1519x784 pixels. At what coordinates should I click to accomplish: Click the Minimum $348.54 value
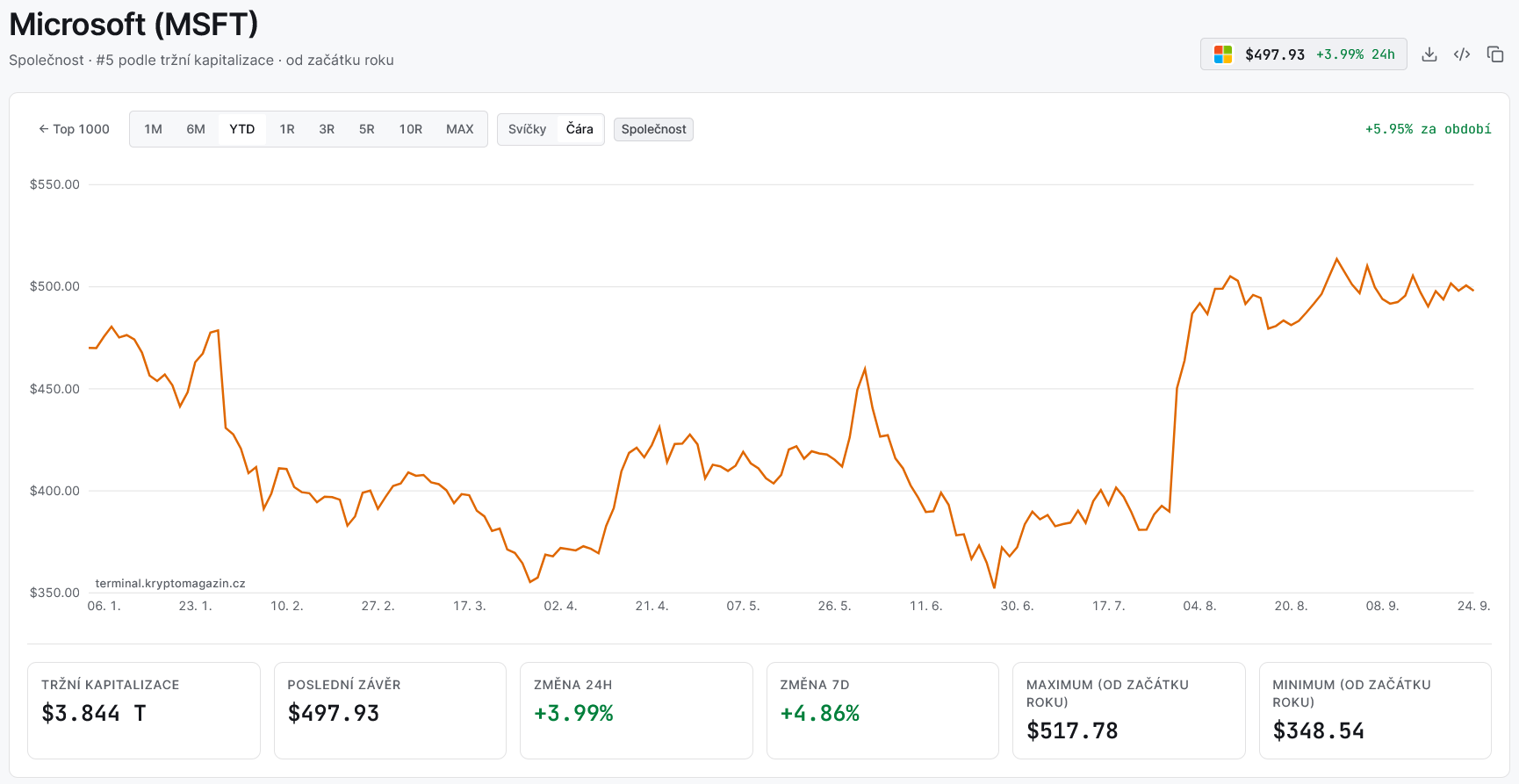coord(1319,730)
